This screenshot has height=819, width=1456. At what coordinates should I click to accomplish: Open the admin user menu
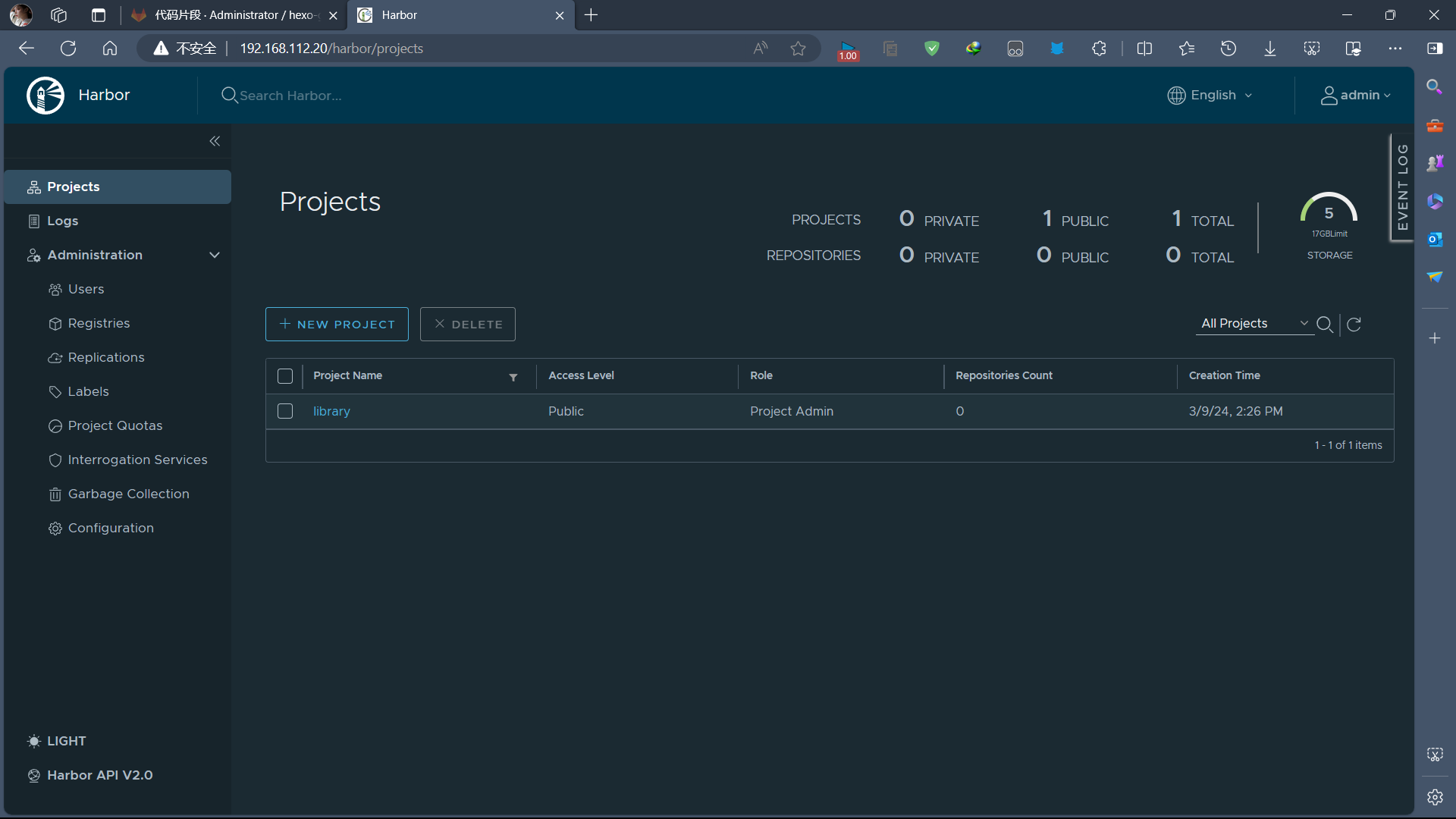click(x=1356, y=96)
